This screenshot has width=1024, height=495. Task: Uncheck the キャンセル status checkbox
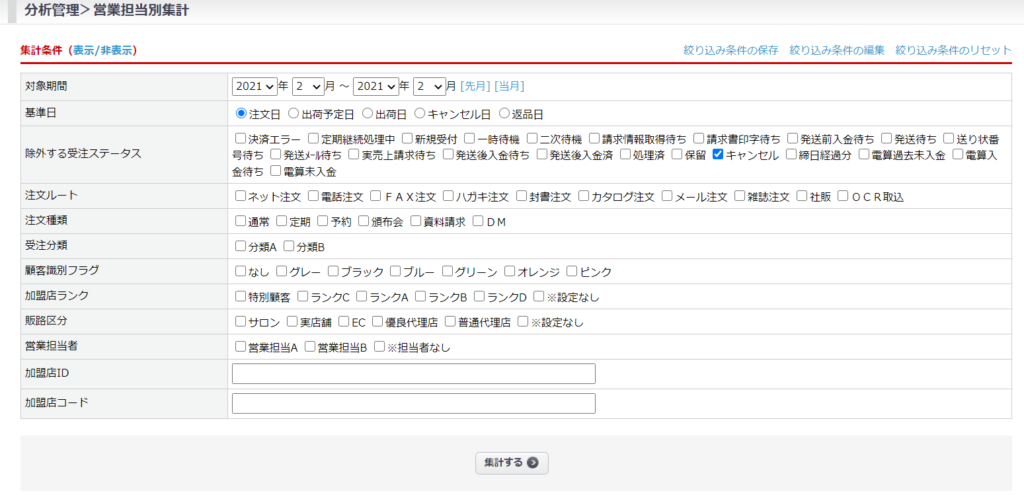click(718, 155)
